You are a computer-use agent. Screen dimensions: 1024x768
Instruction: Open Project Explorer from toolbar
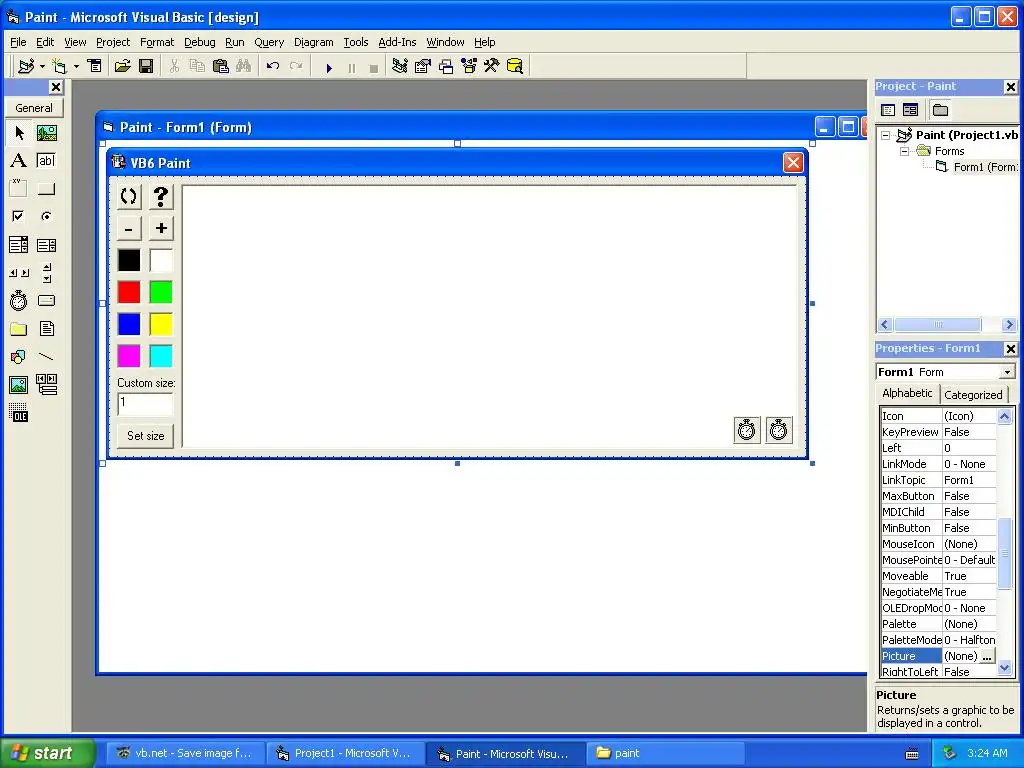(x=400, y=66)
